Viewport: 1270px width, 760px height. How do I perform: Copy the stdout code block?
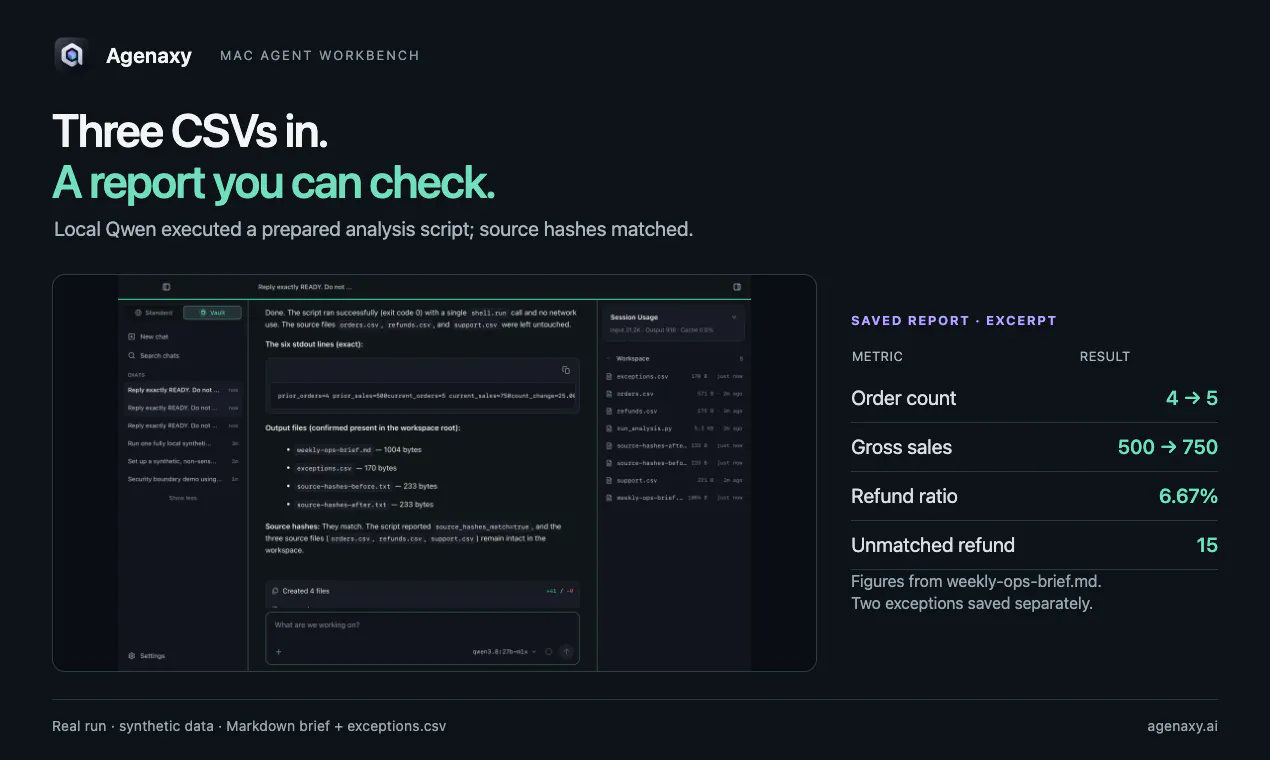tap(566, 369)
